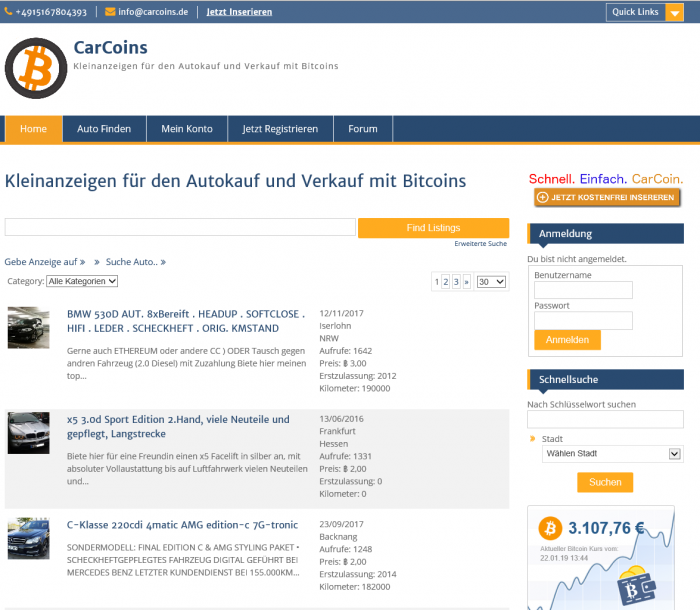The height and width of the screenshot is (610, 700).
Task: Click the Suchen button
Action: tap(605, 482)
